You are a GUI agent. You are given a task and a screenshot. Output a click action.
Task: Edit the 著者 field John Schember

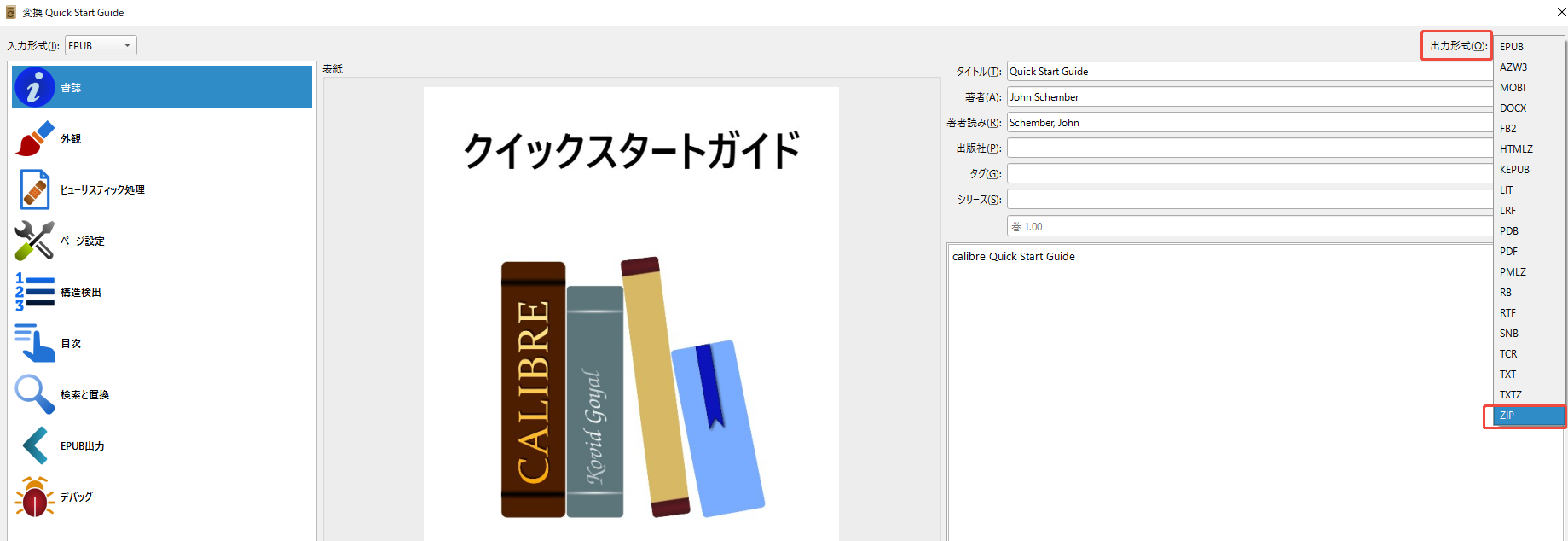click(1250, 97)
